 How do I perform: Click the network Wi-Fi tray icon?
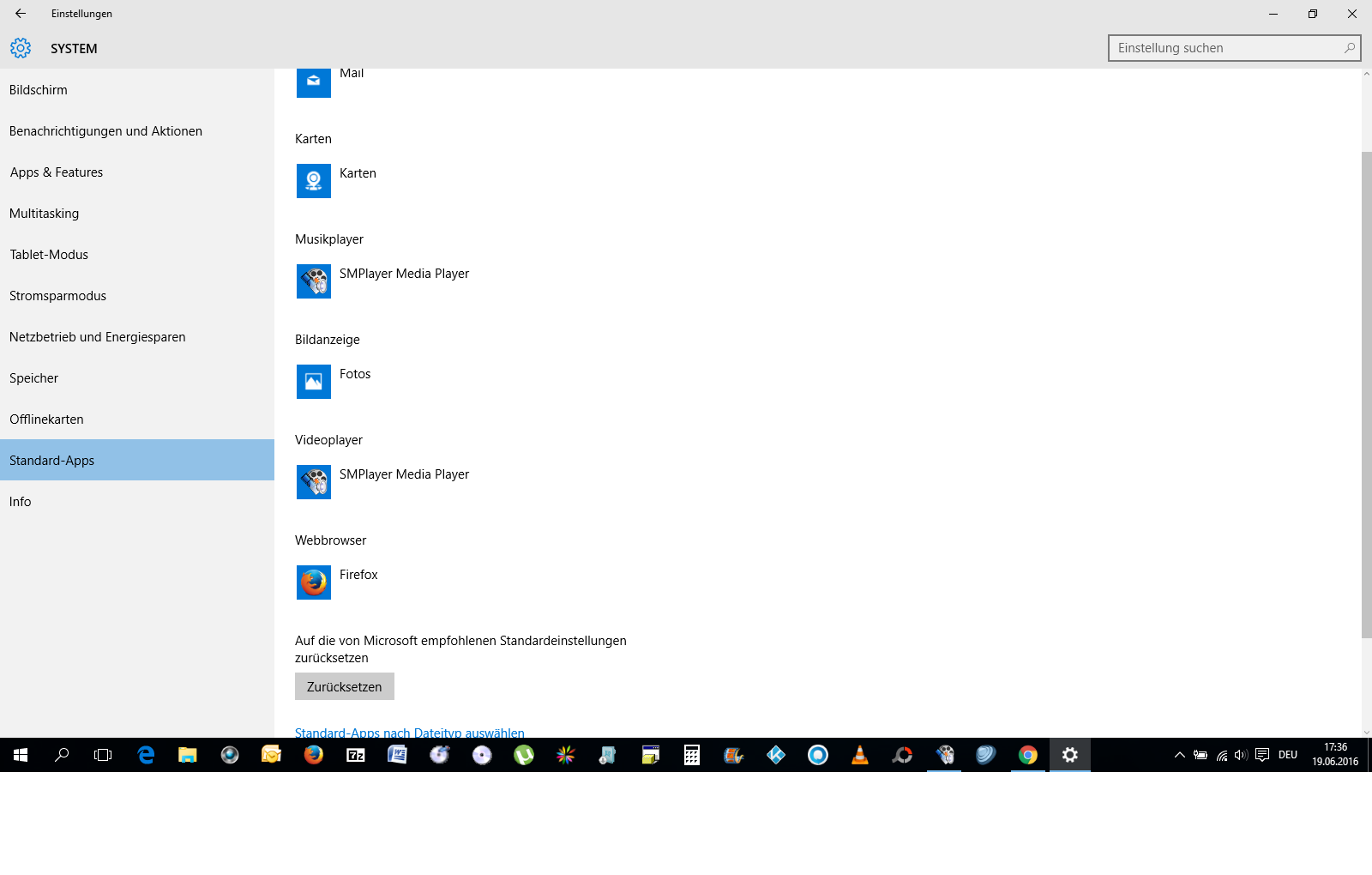coord(1221,755)
